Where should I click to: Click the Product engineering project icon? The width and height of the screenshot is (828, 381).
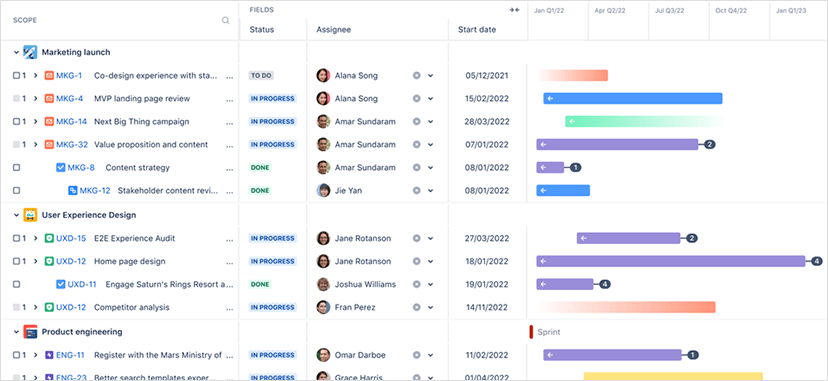(30, 332)
